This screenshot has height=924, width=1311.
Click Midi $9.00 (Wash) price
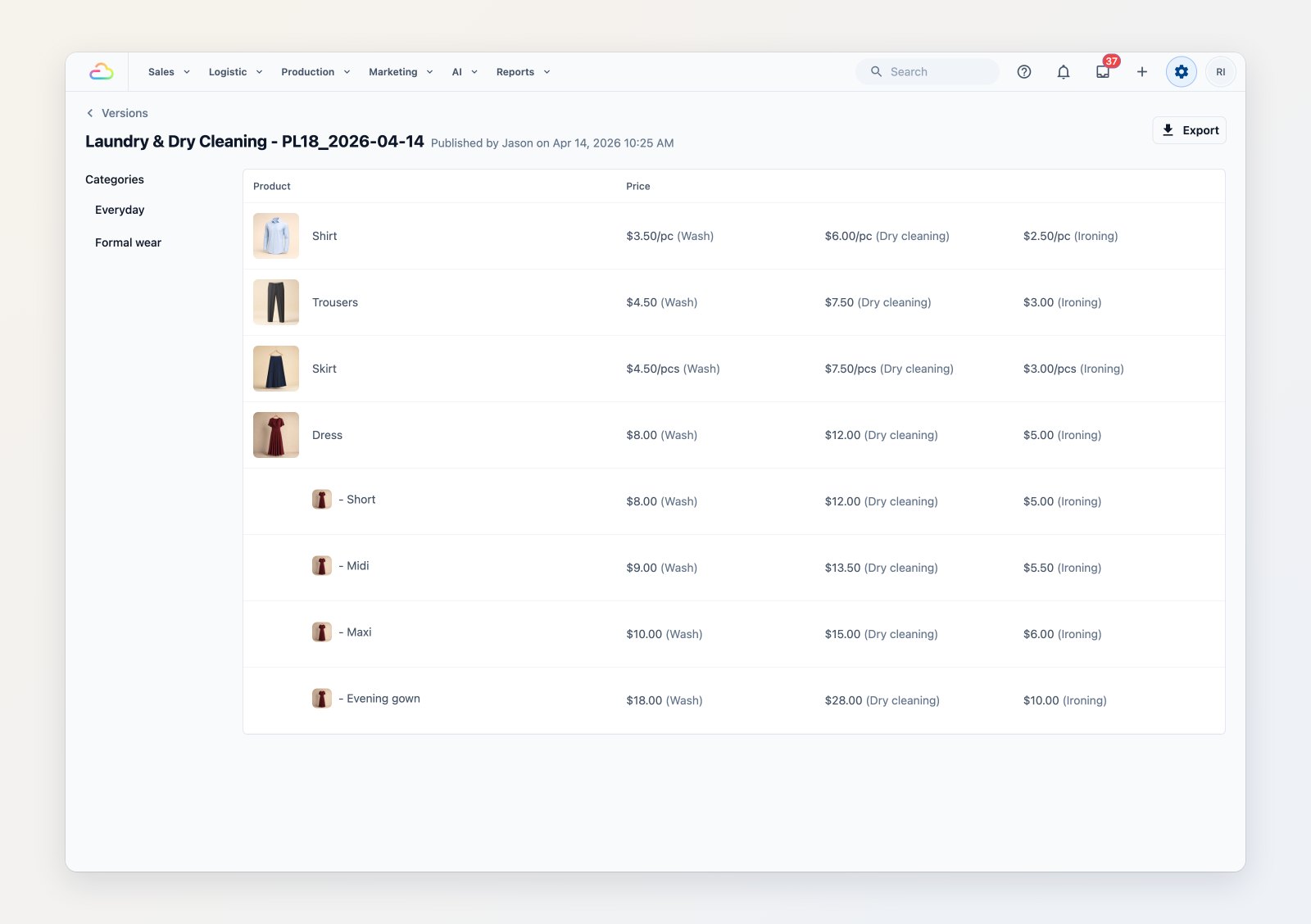662,568
